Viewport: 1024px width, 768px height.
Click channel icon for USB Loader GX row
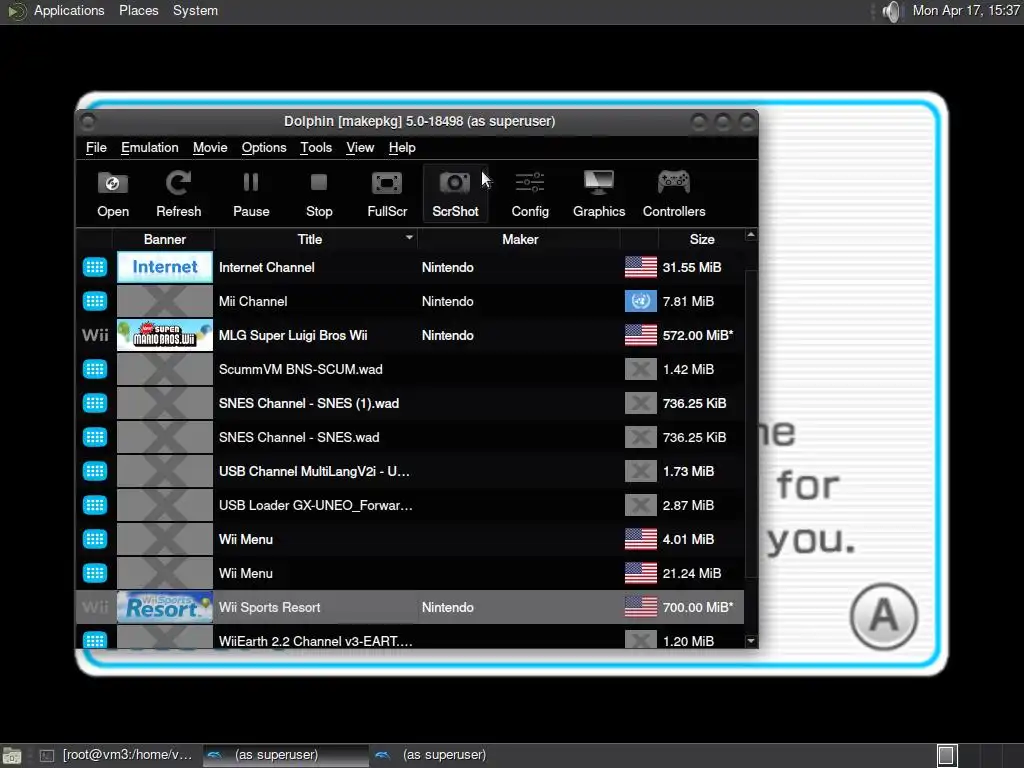click(95, 505)
